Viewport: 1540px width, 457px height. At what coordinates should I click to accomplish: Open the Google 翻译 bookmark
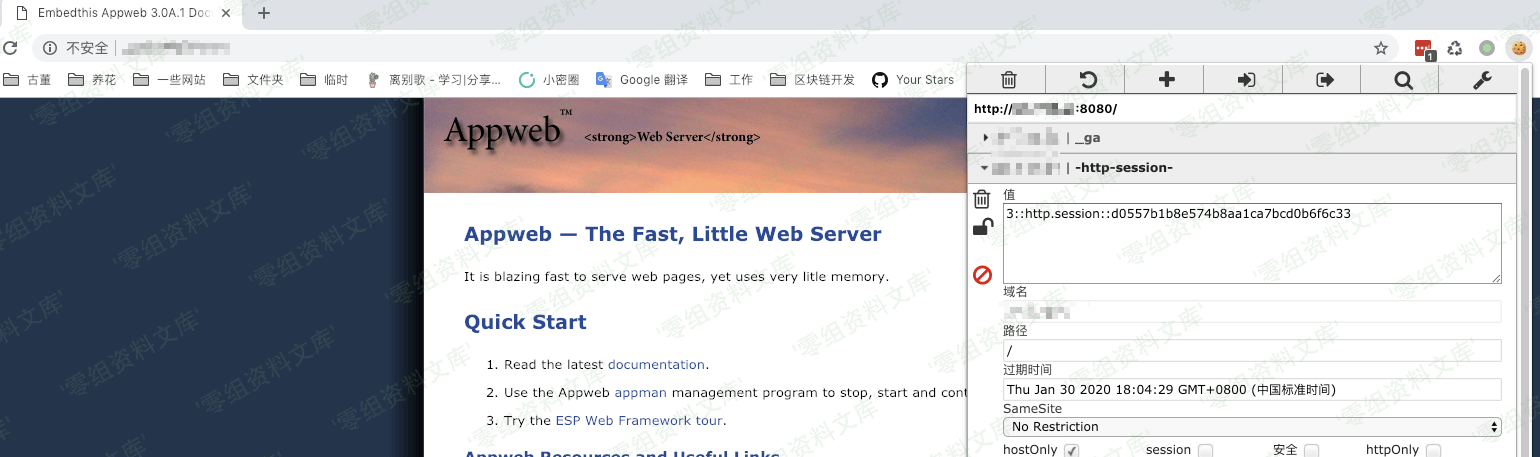(x=642, y=80)
